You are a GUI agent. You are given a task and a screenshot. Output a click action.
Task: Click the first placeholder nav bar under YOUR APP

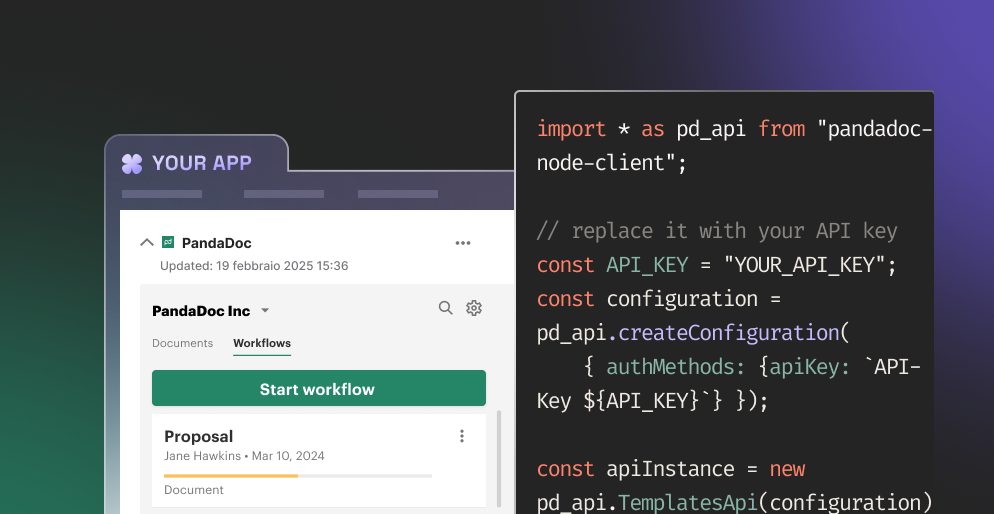pos(160,194)
